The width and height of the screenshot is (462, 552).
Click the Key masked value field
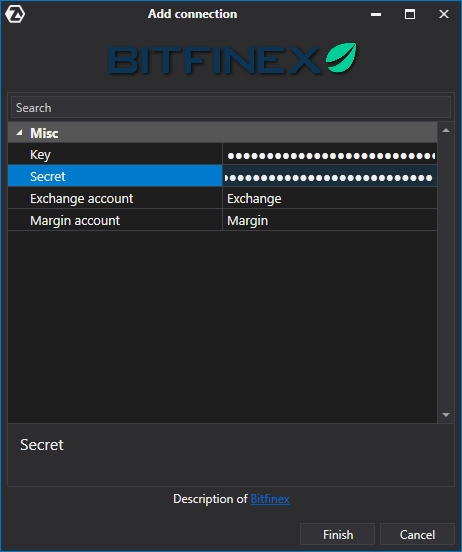pyautogui.click(x=330, y=155)
